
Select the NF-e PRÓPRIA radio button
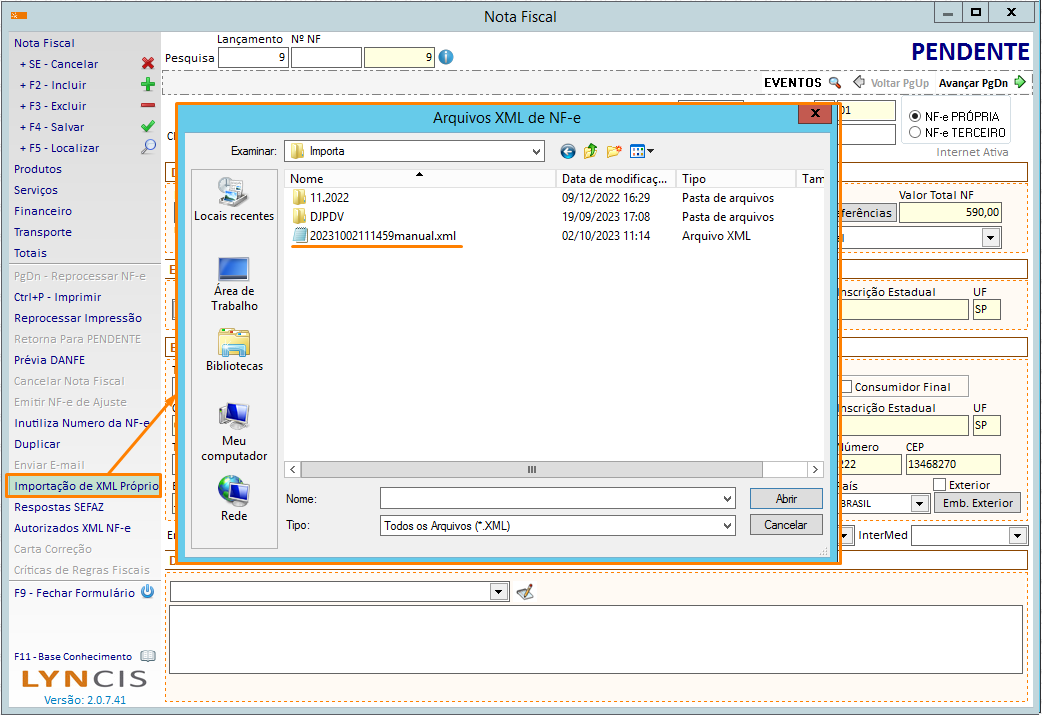click(914, 116)
